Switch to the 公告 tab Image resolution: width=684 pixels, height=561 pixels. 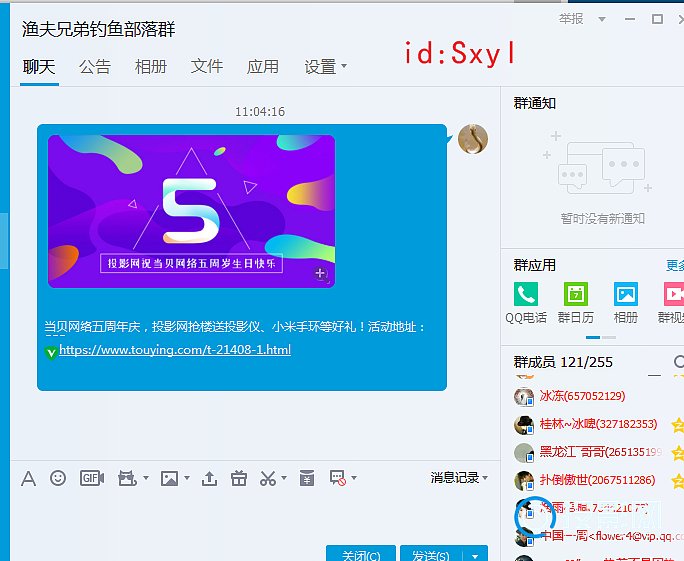point(95,67)
